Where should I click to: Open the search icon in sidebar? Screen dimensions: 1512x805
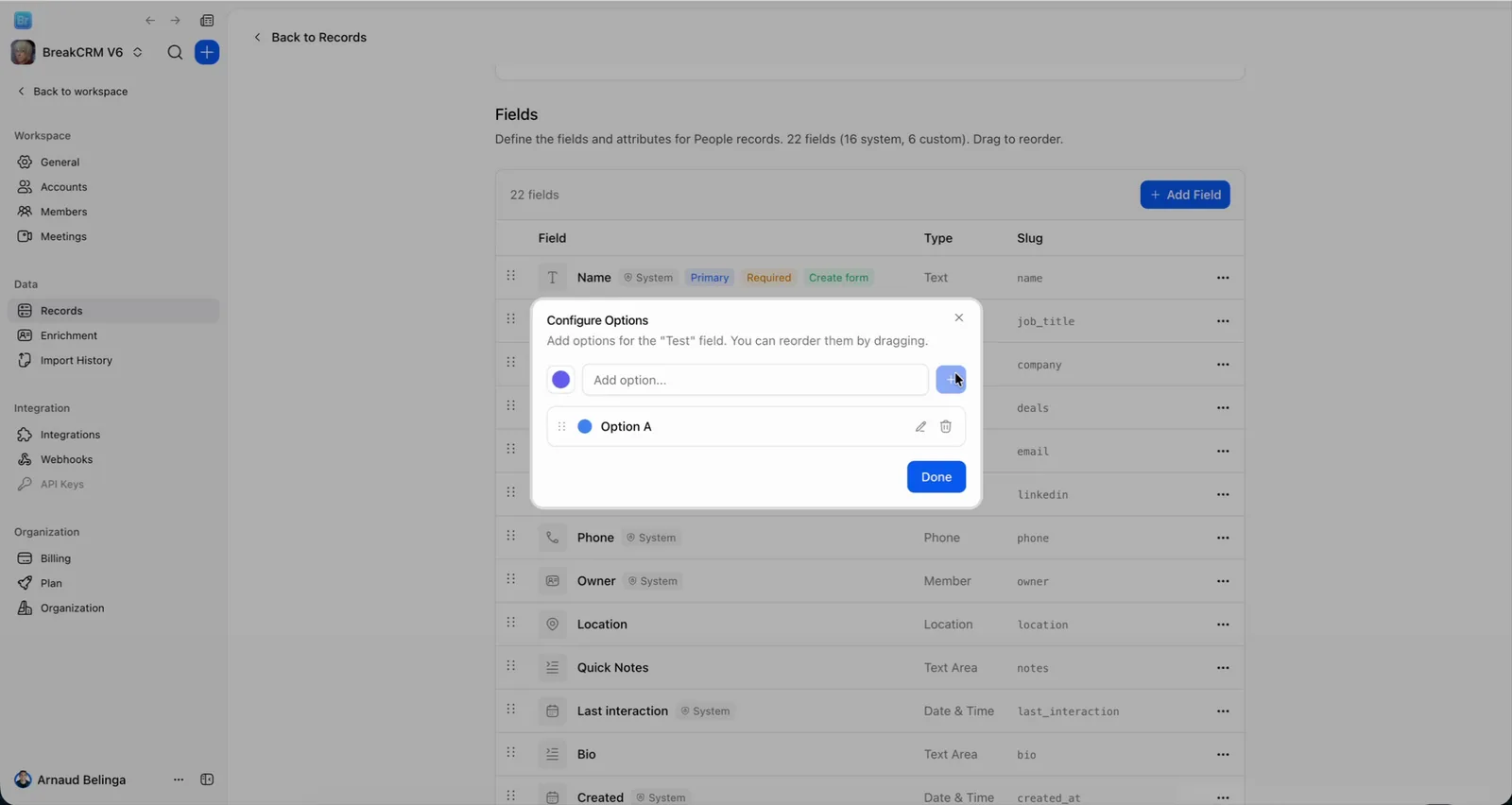tap(175, 53)
